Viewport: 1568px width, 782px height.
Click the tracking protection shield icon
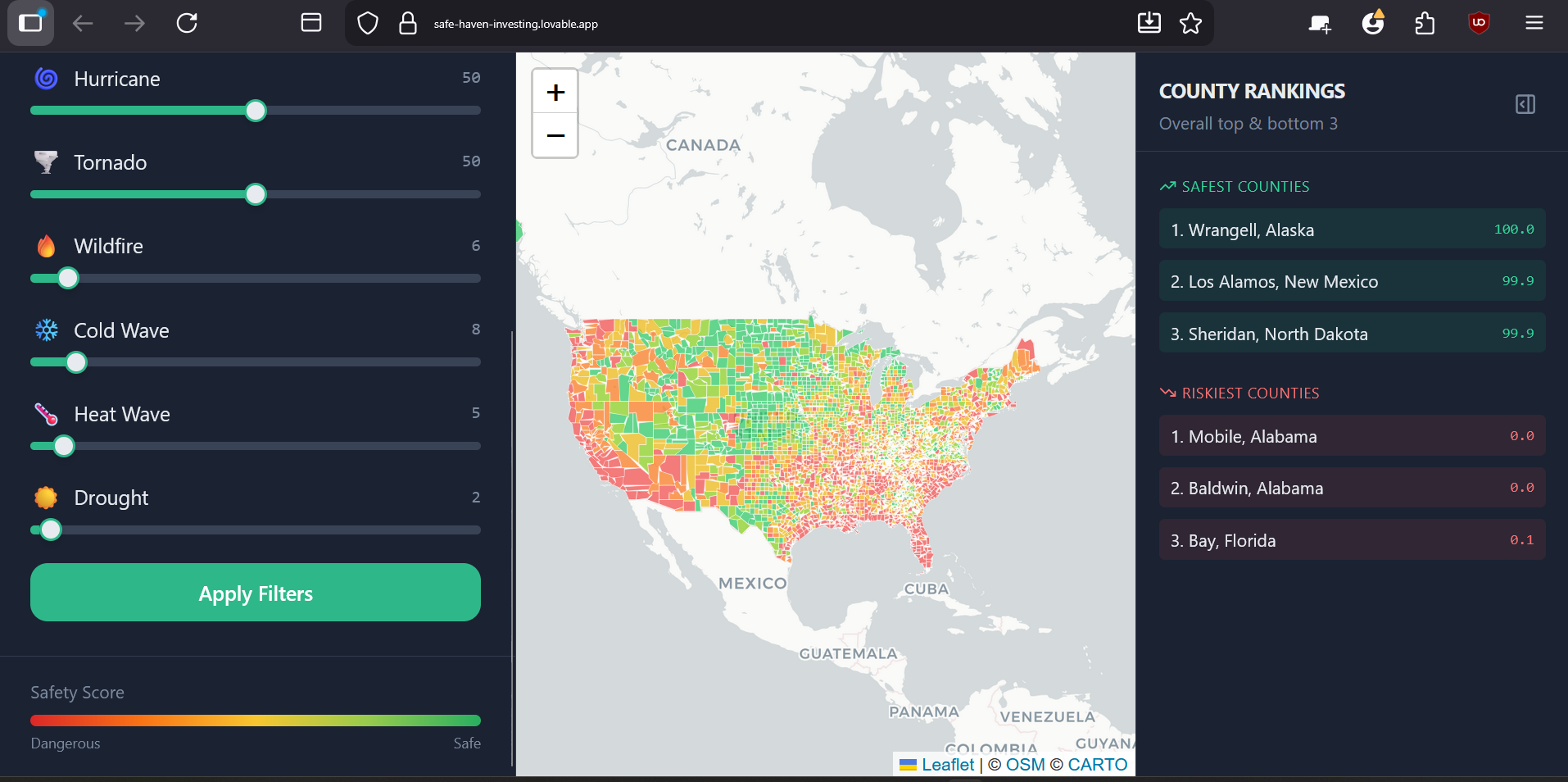(x=368, y=23)
